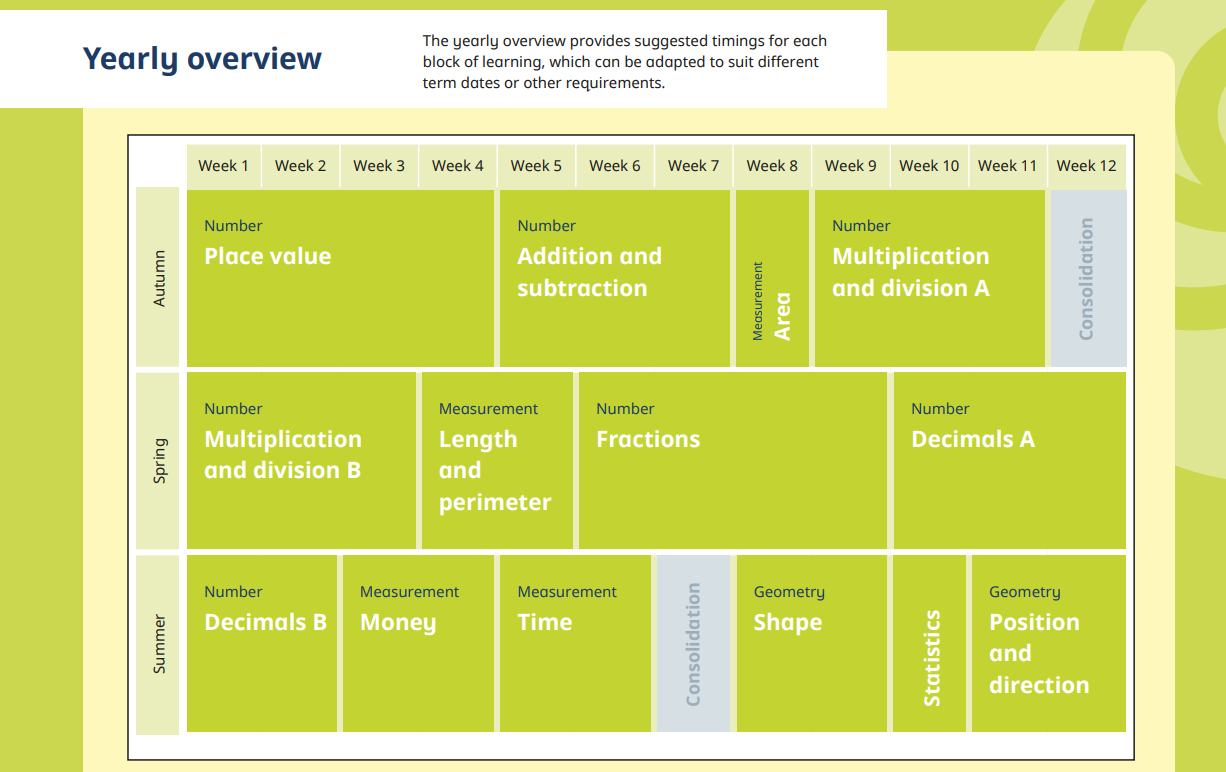Open the "Length and perimeter" block
The width and height of the screenshot is (1226, 772).
[x=497, y=461]
